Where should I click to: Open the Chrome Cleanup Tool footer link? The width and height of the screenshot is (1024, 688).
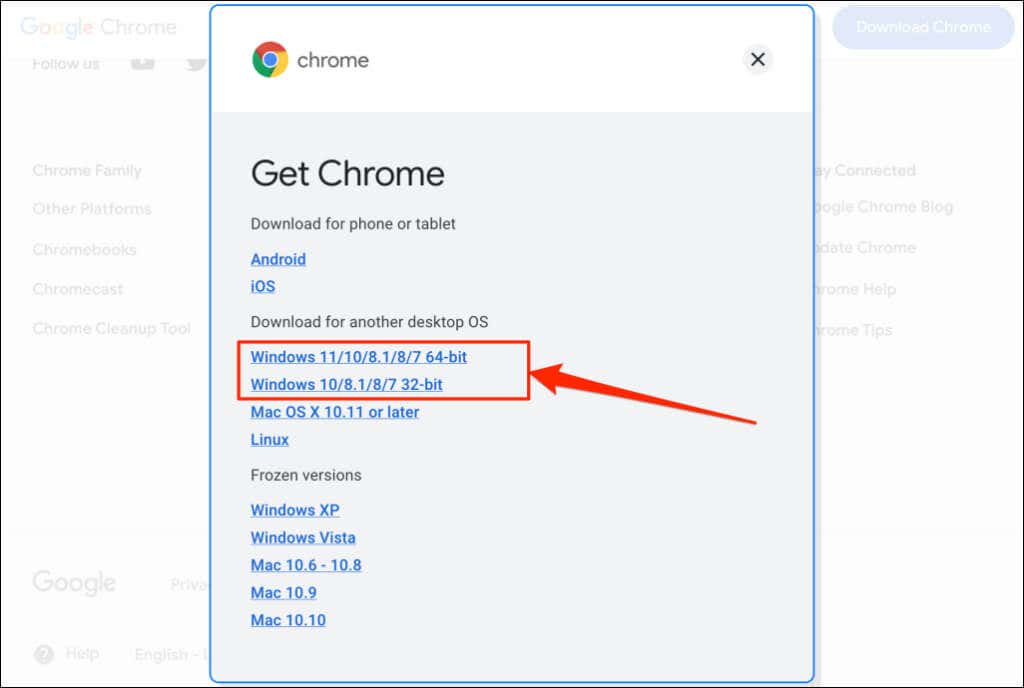111,329
